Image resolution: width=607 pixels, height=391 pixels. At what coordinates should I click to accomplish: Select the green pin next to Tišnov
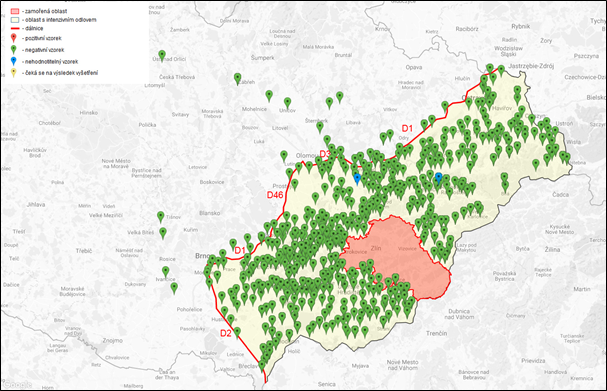(161, 216)
